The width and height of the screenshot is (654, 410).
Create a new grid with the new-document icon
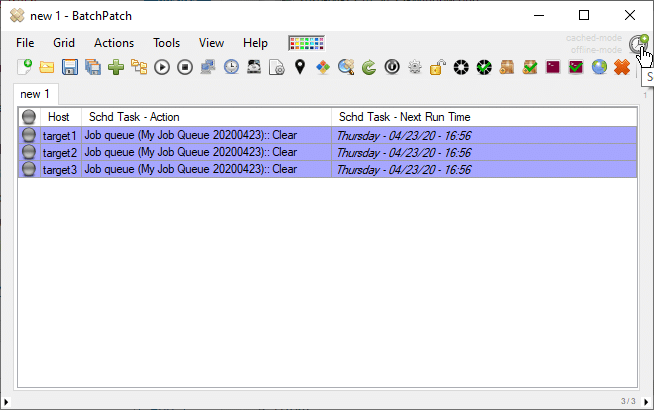tap(24, 67)
